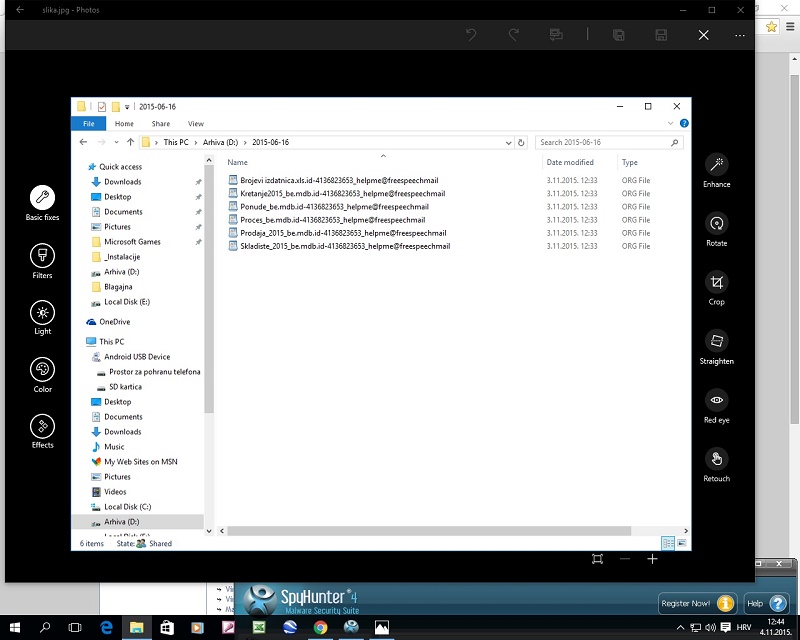Go back using the Photos back arrow

point(20,10)
